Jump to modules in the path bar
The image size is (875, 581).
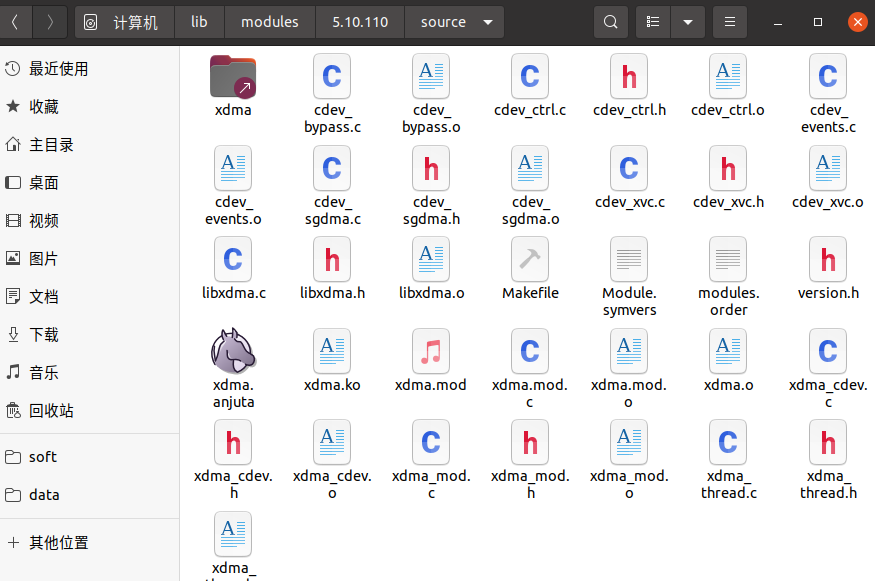[270, 22]
